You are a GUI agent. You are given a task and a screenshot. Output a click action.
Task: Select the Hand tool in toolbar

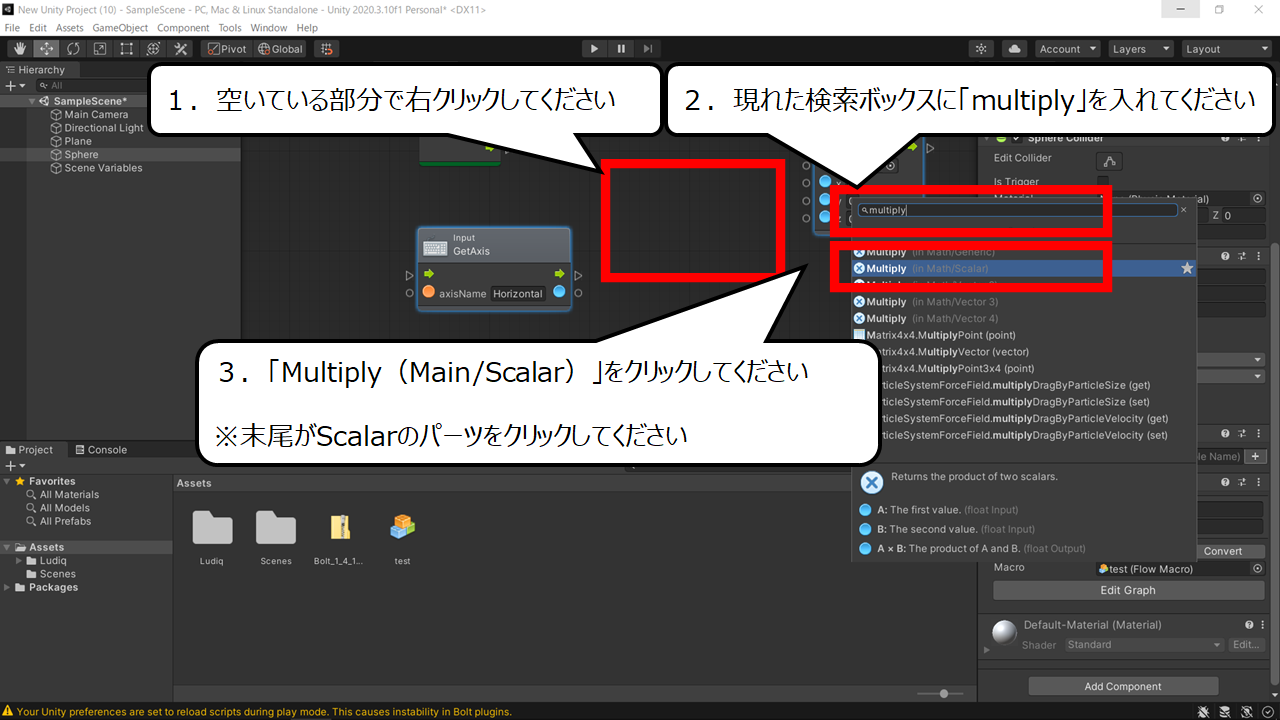19,48
